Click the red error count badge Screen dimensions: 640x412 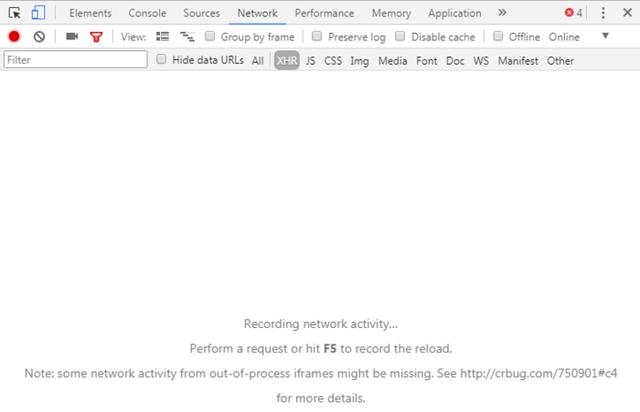point(573,13)
